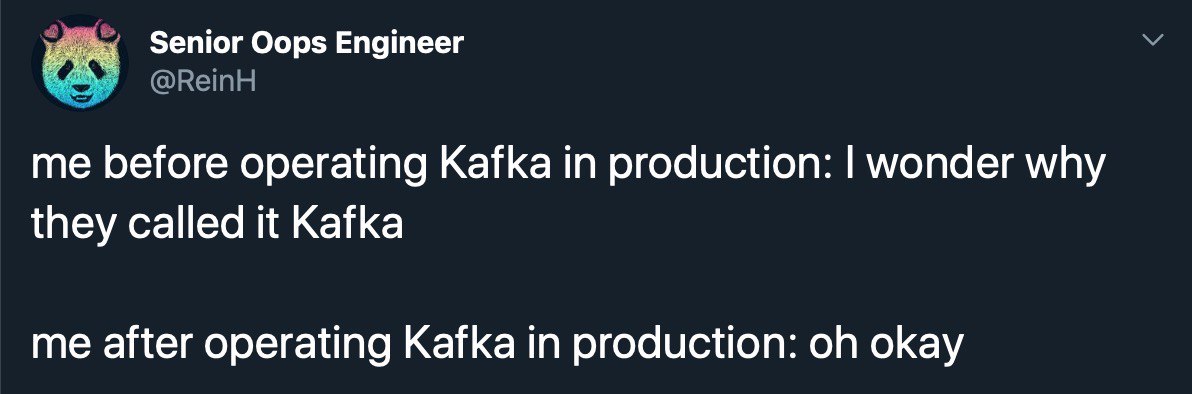Open Senior Oops Engineer's profile name
The width and height of the screenshot is (1192, 394).
coord(306,43)
